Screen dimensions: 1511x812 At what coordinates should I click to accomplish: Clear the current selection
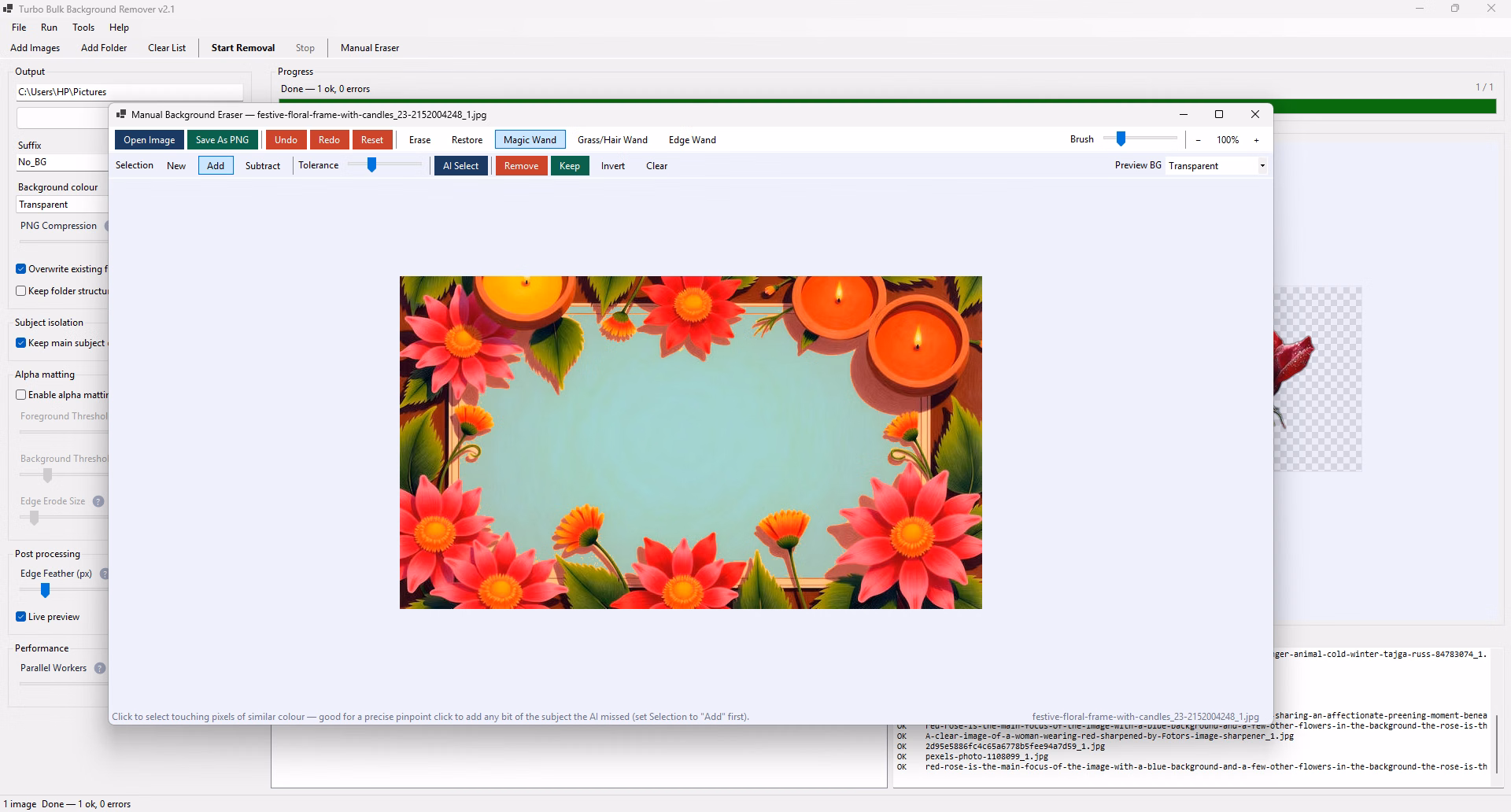(657, 166)
